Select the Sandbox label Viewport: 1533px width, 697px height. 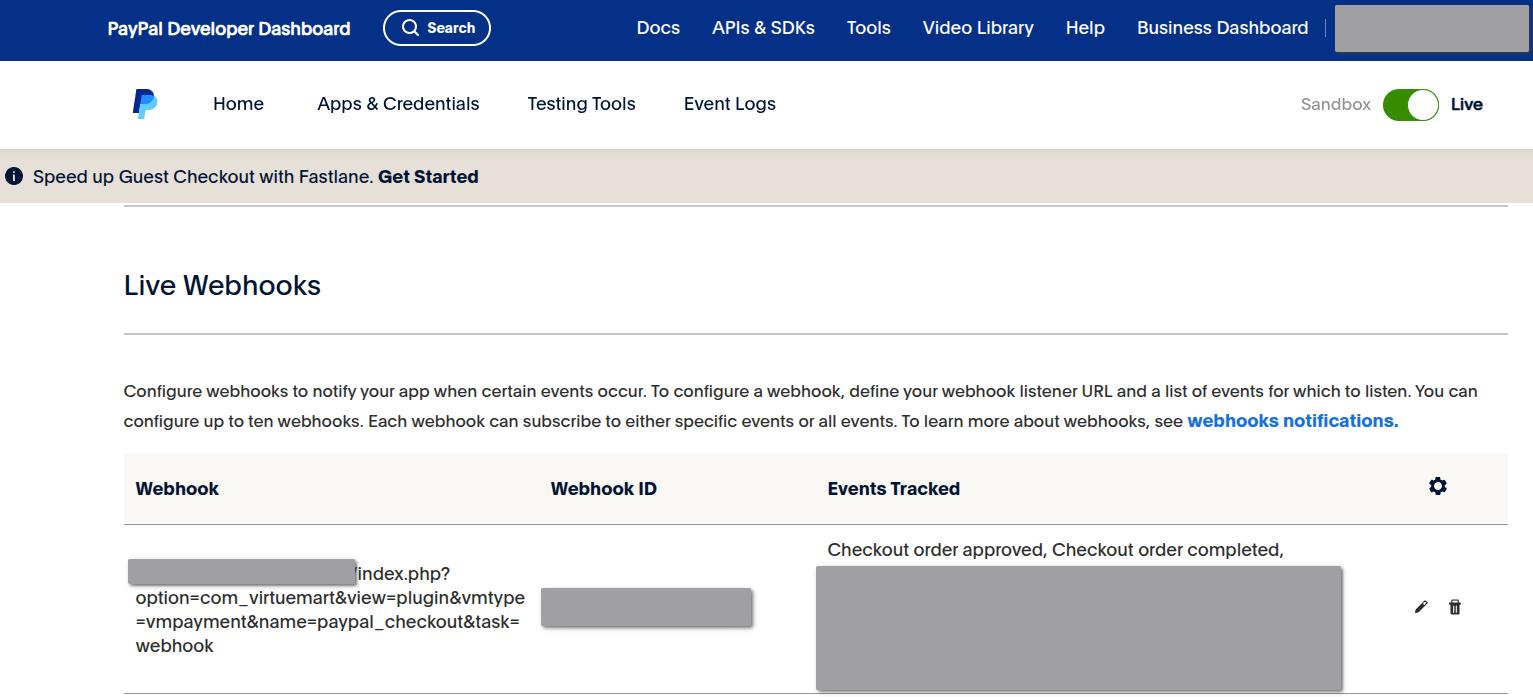coord(1335,105)
